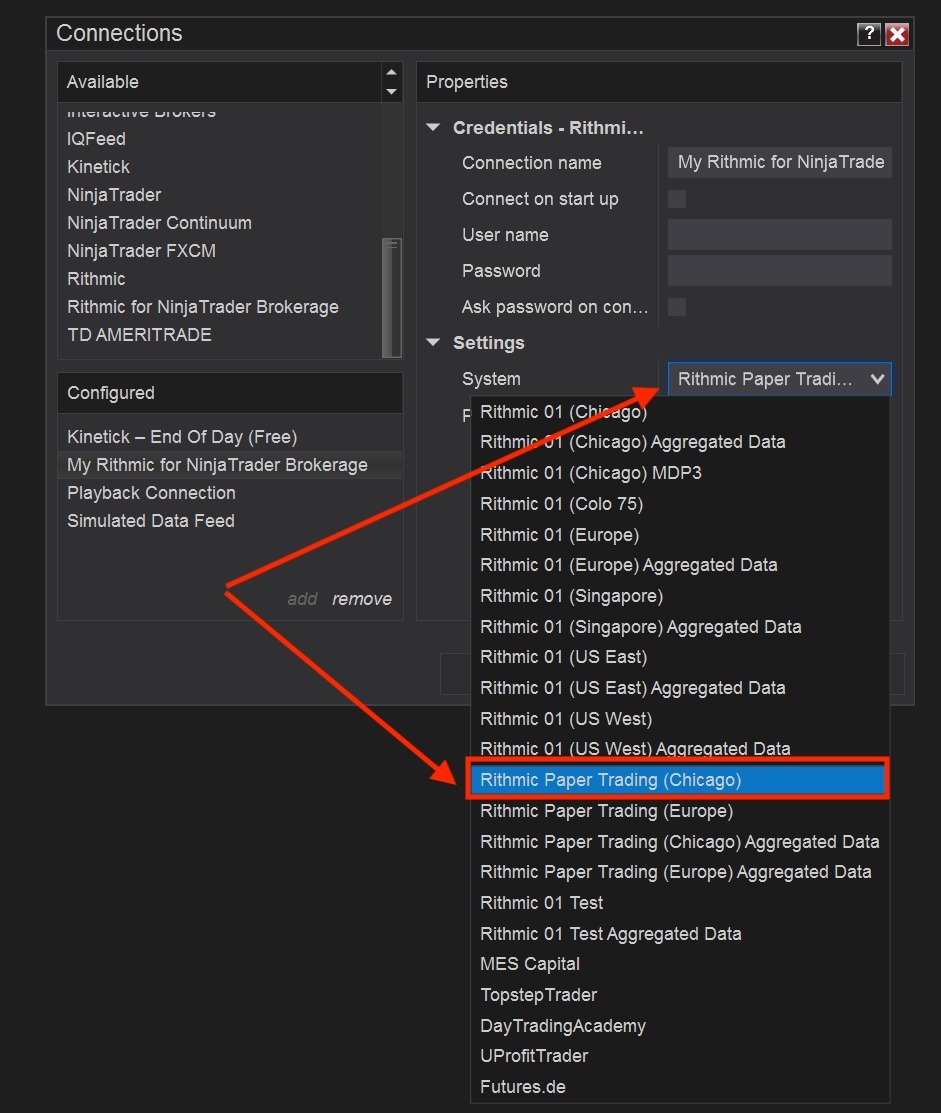The width and height of the screenshot is (941, 1113).
Task: Toggle the Ask password on connect checkbox
Action: point(677,307)
